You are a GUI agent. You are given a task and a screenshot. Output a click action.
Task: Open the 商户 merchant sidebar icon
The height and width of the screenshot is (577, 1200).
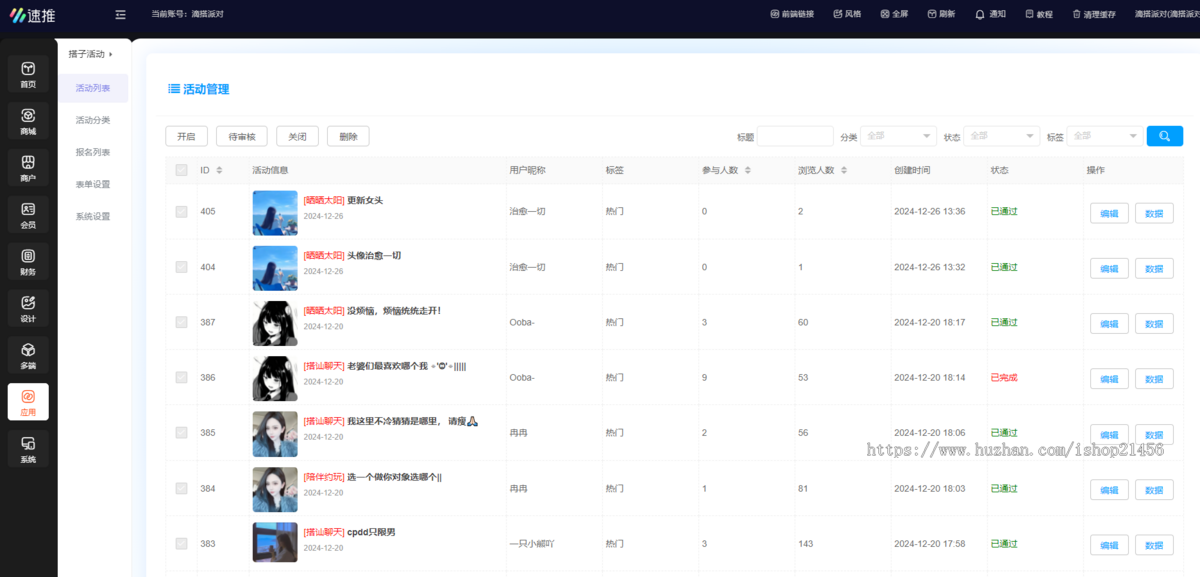(x=28, y=168)
